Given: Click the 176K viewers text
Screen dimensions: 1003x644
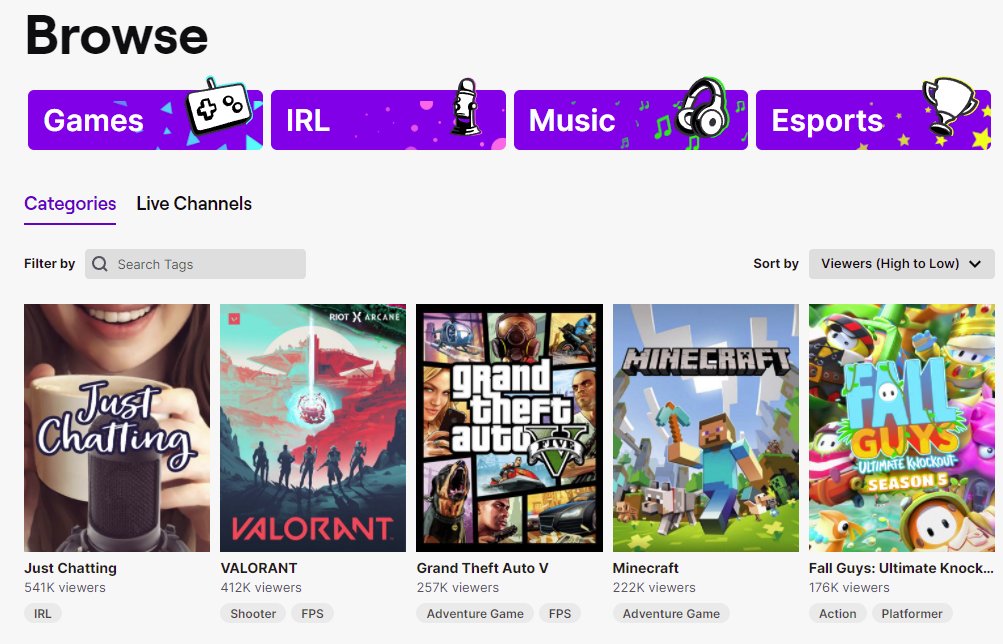Looking at the screenshot, I should 849,587.
